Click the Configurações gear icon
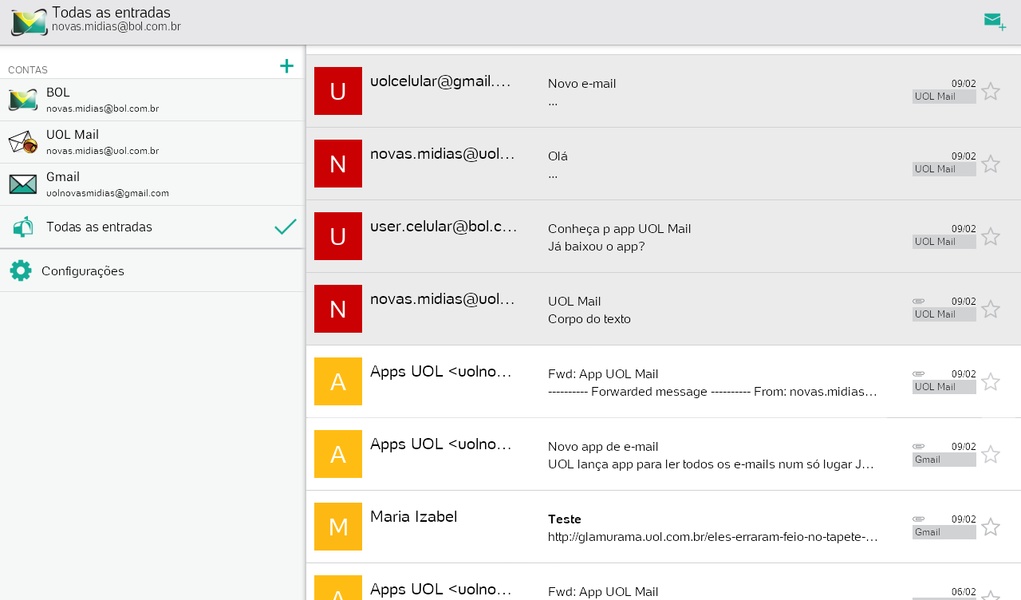Viewport: 1021px width, 600px height. [21, 270]
